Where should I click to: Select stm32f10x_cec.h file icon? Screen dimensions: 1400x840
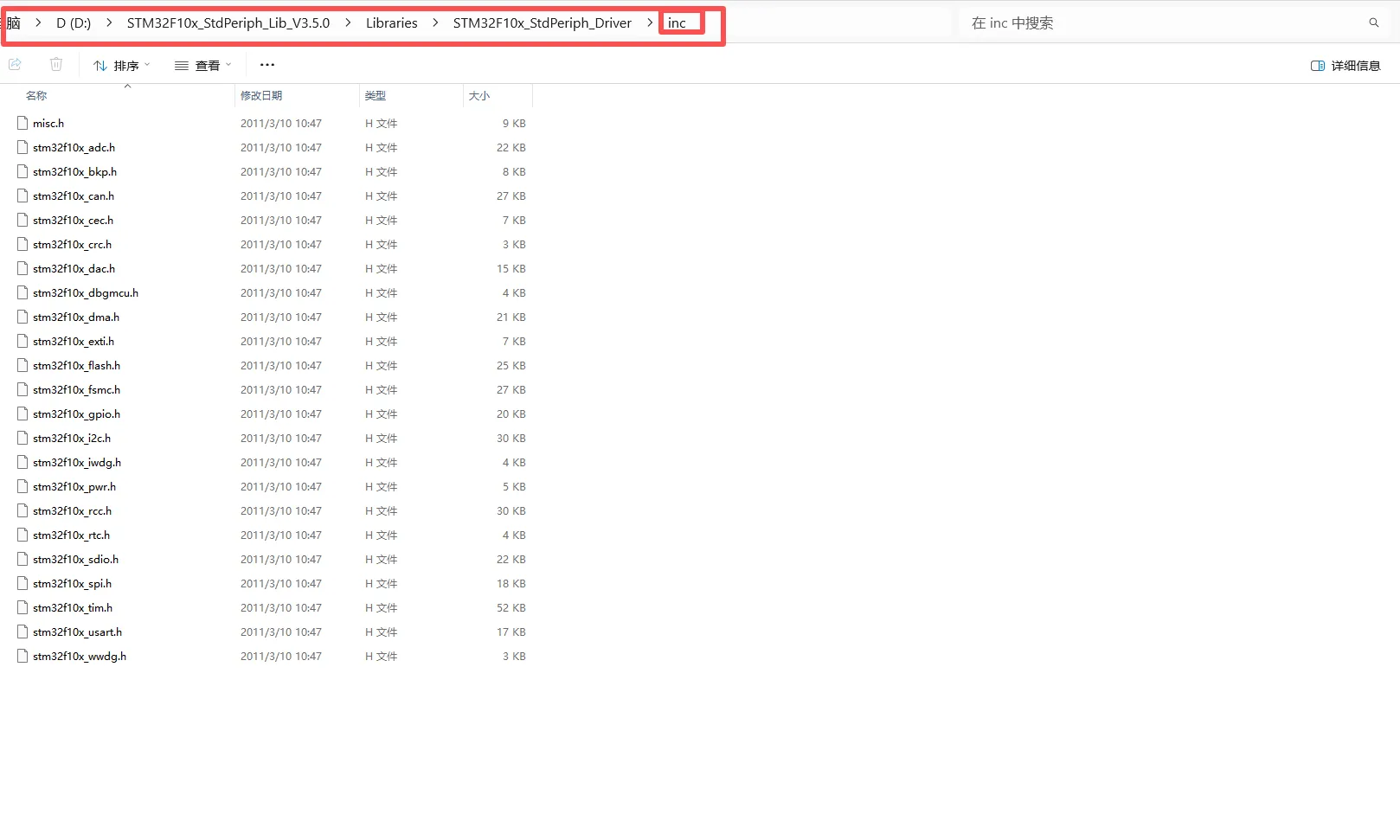point(22,221)
